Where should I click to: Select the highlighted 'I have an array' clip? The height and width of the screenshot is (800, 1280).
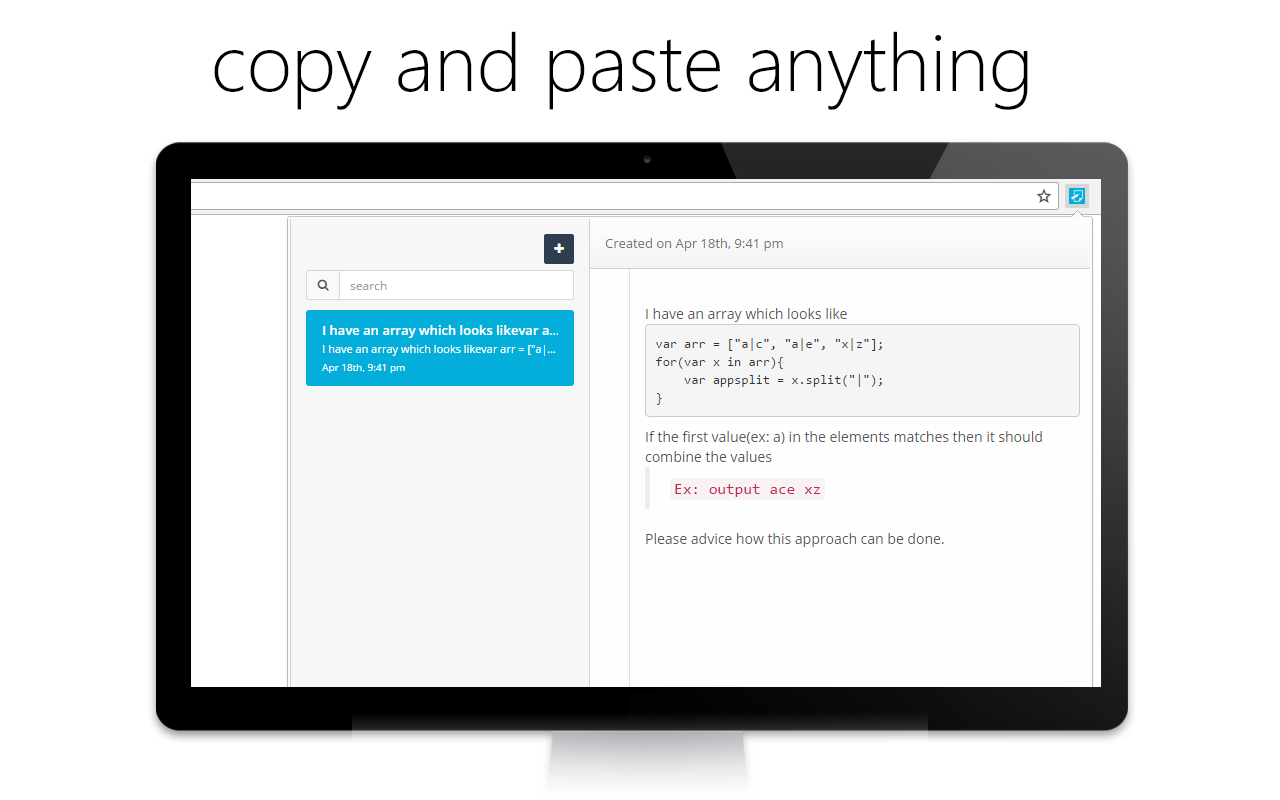(x=440, y=347)
